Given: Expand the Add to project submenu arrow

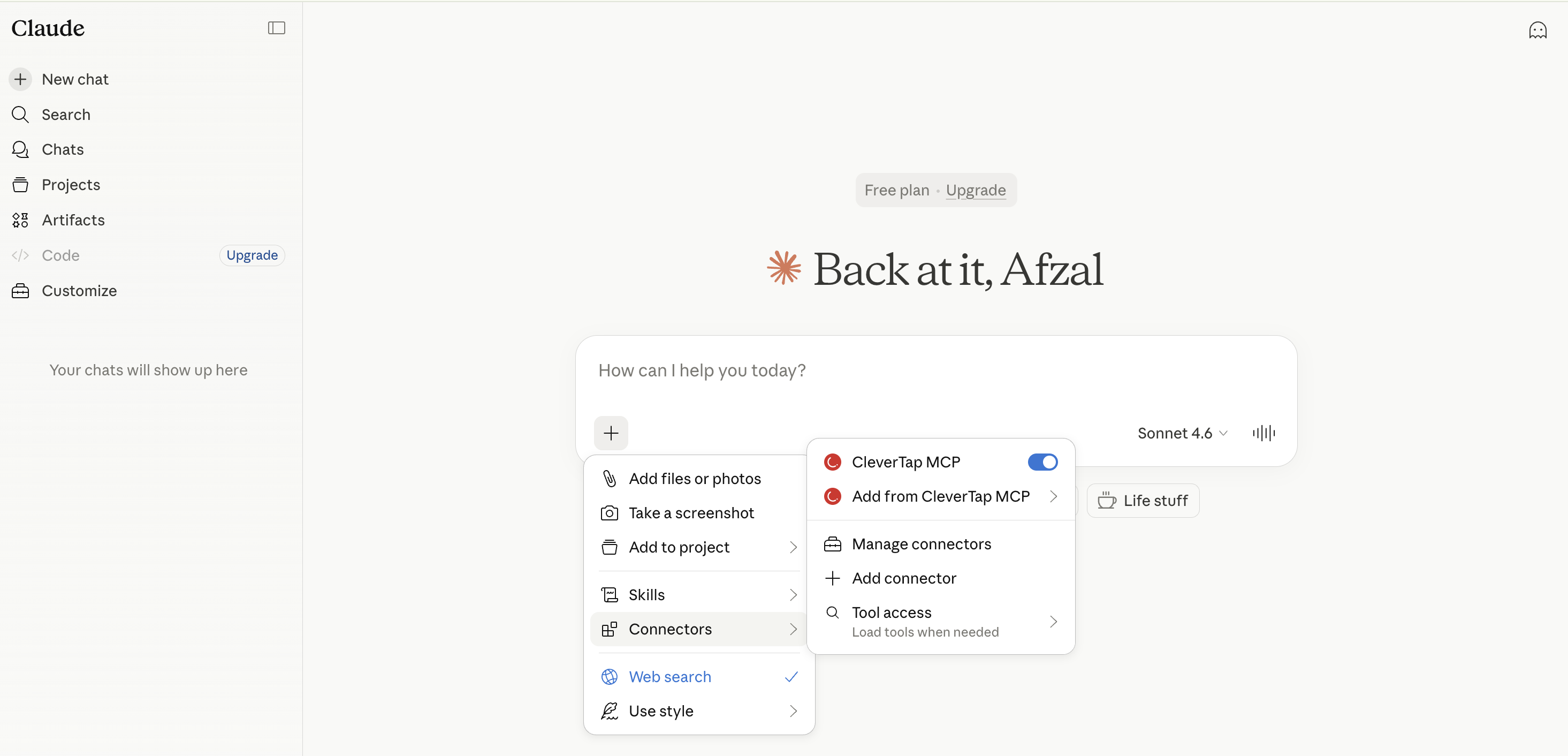Looking at the screenshot, I should click(x=793, y=547).
